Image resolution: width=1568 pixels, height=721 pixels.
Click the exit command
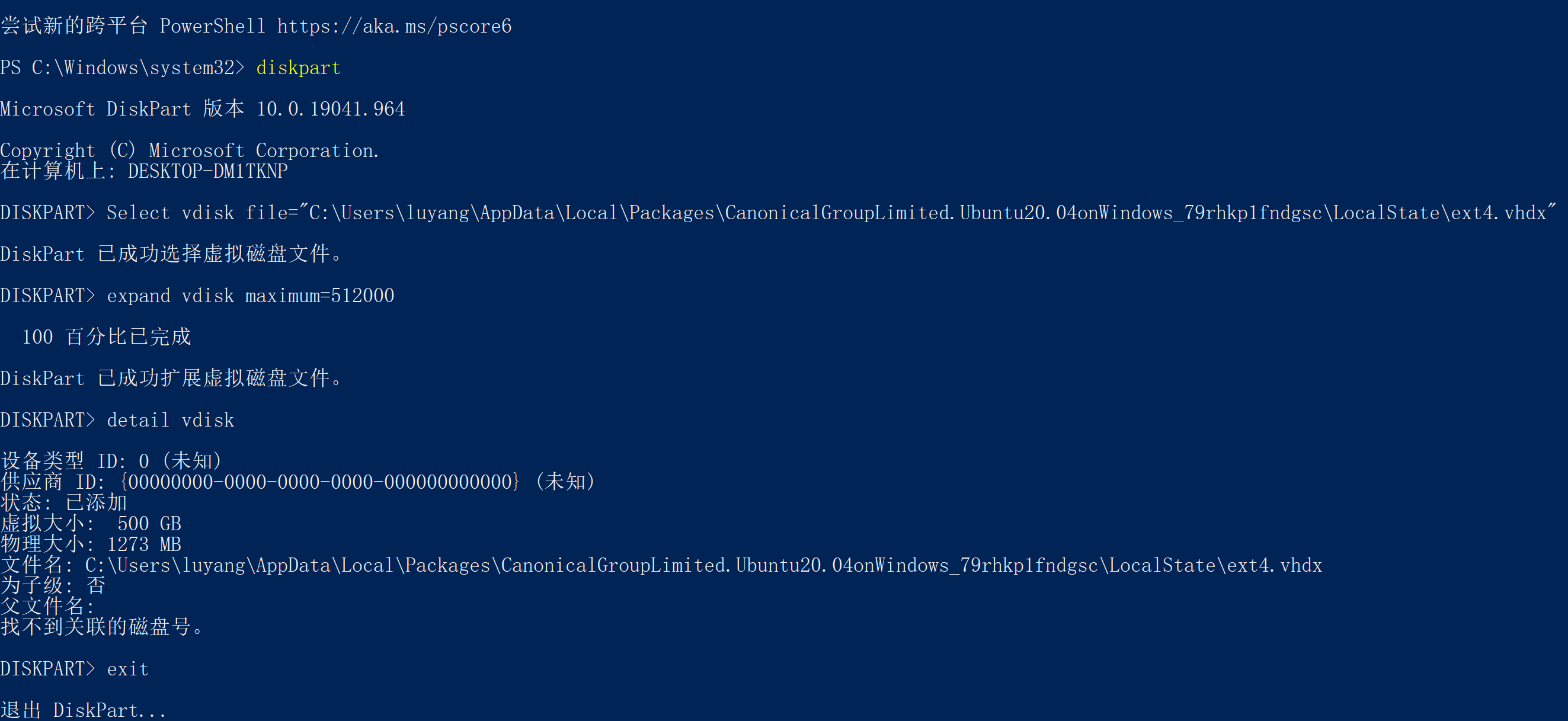tap(128, 669)
